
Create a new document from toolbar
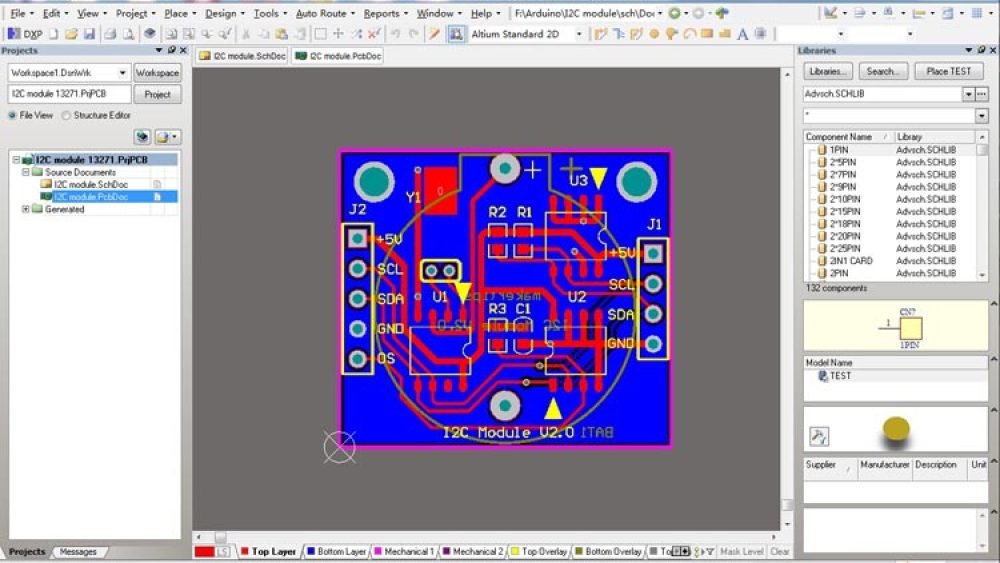(54, 34)
